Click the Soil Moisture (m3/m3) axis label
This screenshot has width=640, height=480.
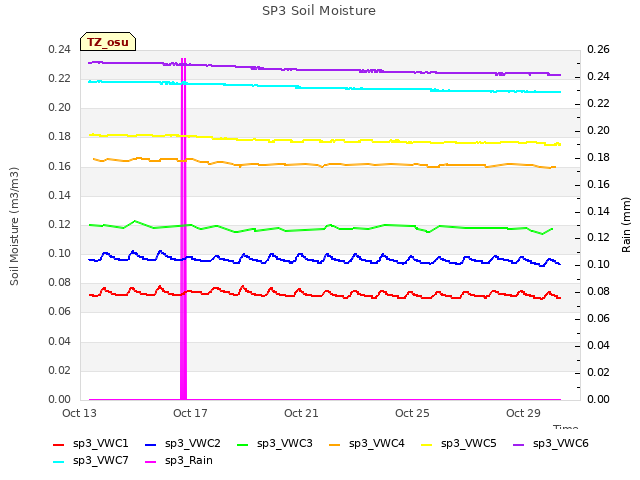pyautogui.click(x=14, y=226)
